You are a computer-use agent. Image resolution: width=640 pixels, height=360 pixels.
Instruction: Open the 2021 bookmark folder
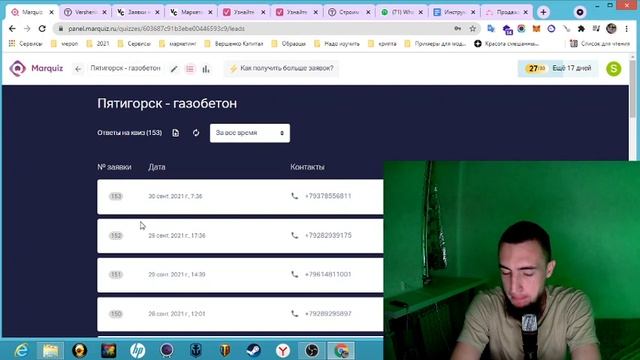98,44
